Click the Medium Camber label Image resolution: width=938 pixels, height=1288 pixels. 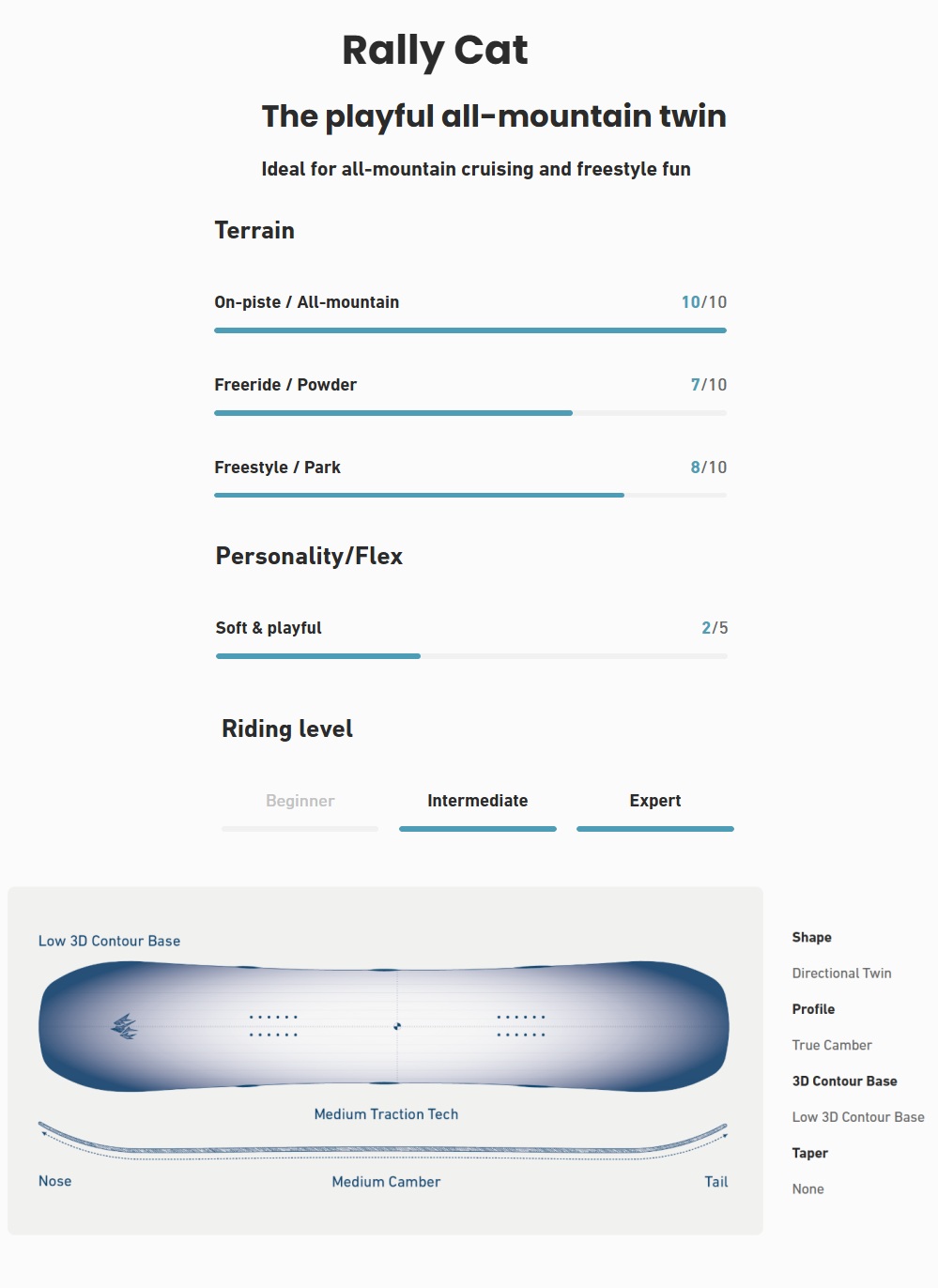tap(386, 1182)
